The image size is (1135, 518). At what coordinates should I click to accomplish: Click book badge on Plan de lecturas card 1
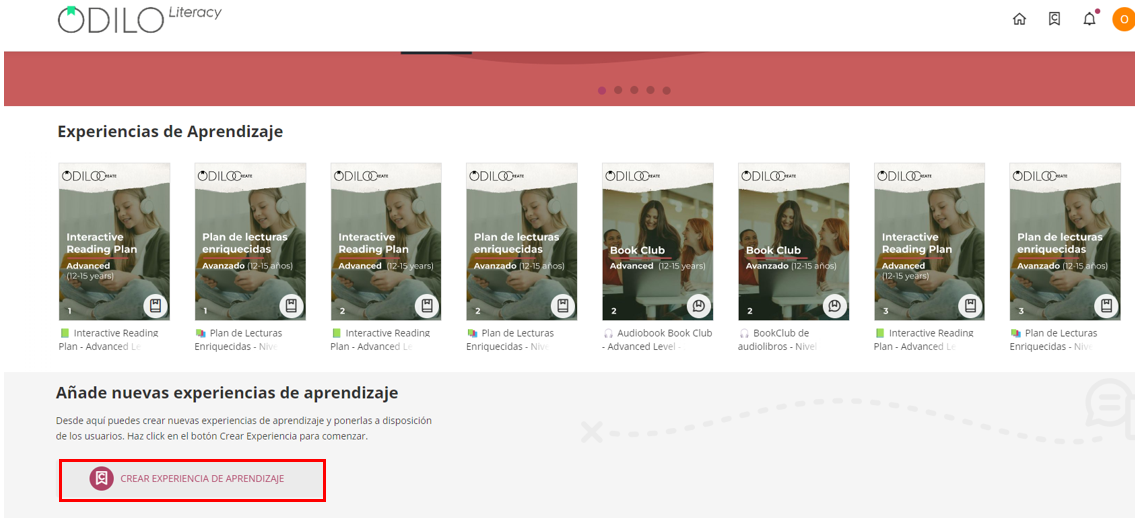291,306
